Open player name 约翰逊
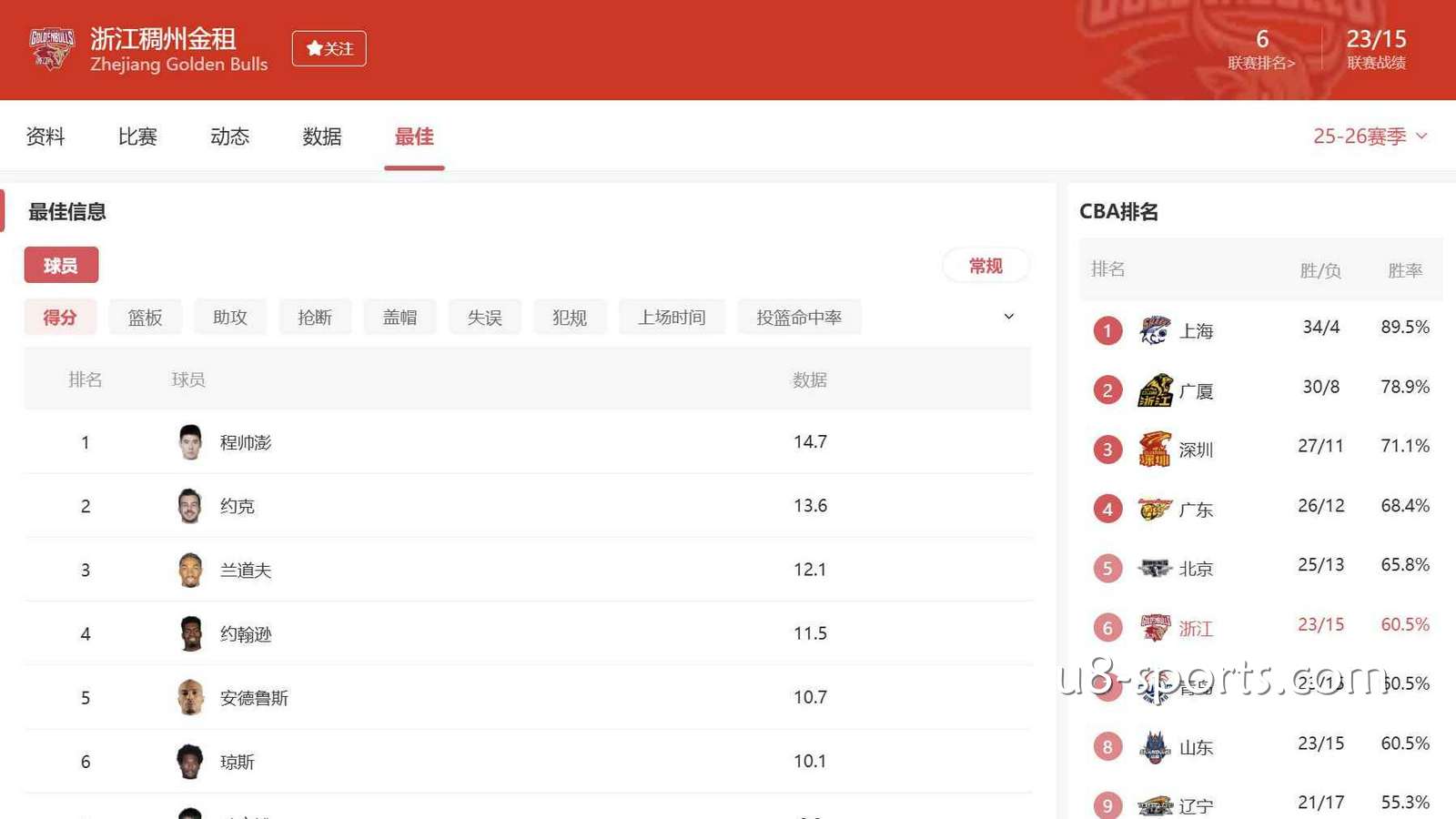 coord(246,633)
